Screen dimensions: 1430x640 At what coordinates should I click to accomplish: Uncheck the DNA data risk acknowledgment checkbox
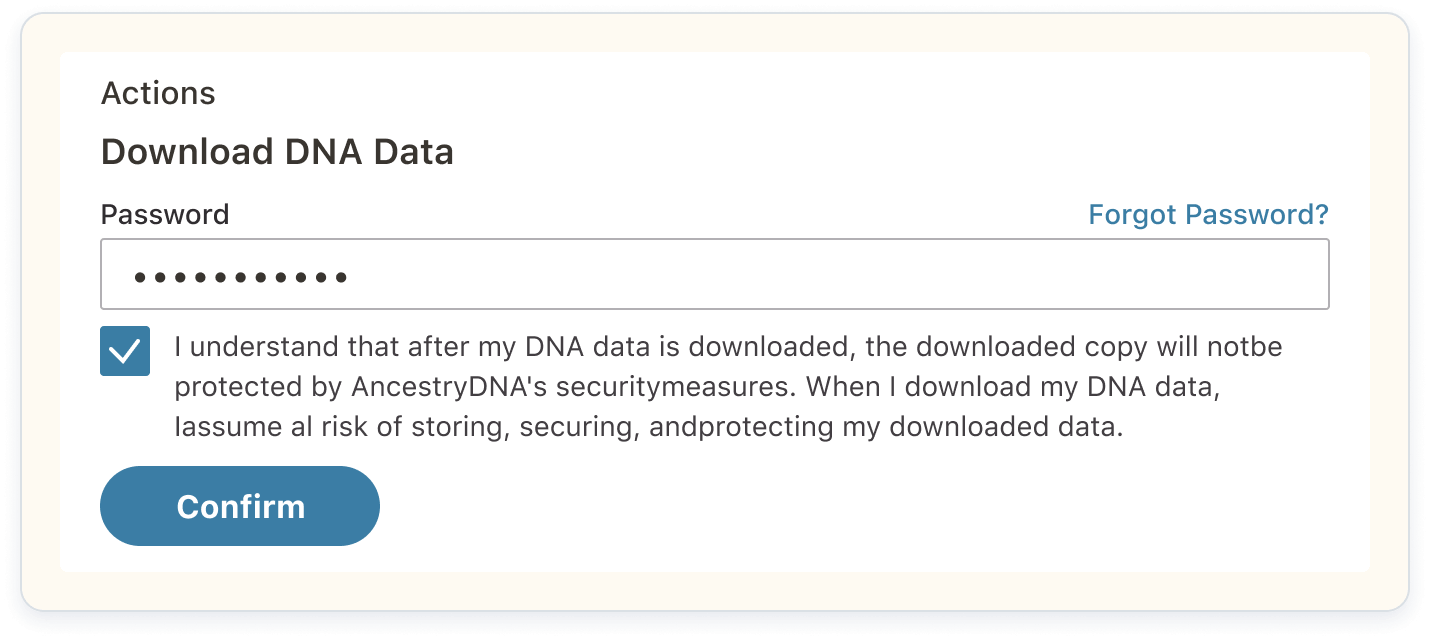click(124, 352)
